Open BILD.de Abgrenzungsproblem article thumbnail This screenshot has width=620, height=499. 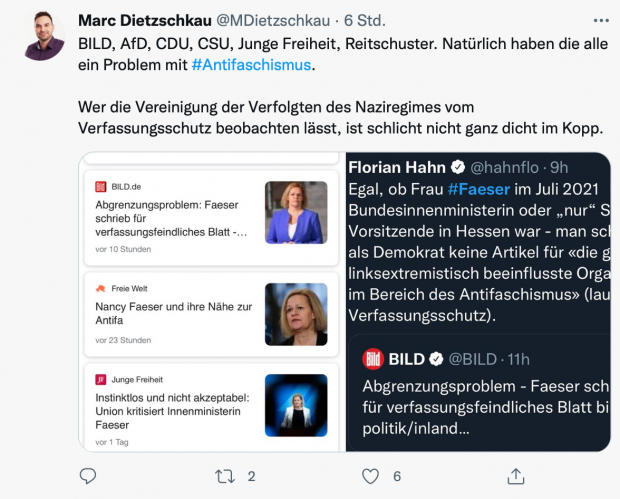[x=296, y=213]
